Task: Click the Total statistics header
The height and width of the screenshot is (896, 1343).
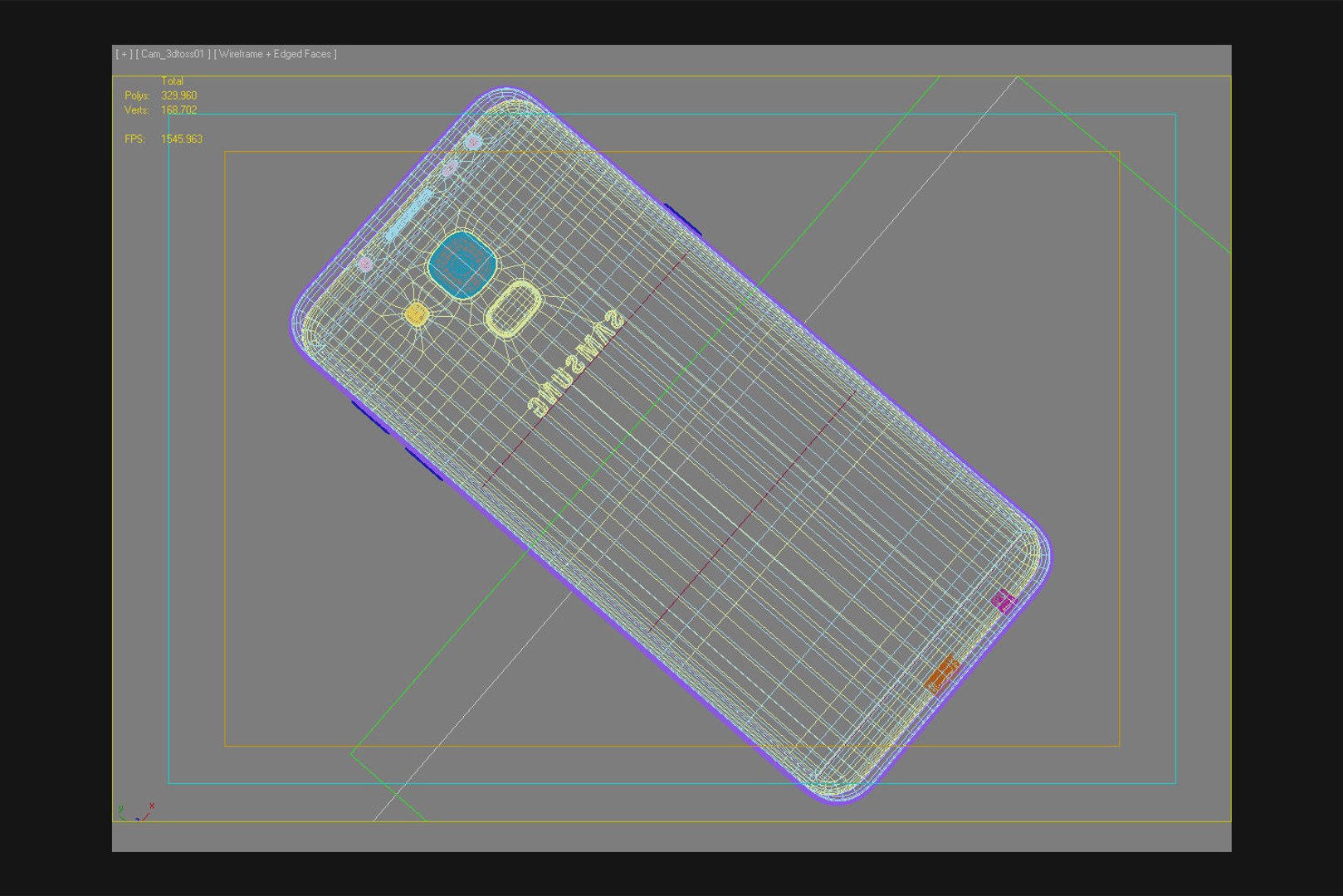Action: (x=172, y=81)
